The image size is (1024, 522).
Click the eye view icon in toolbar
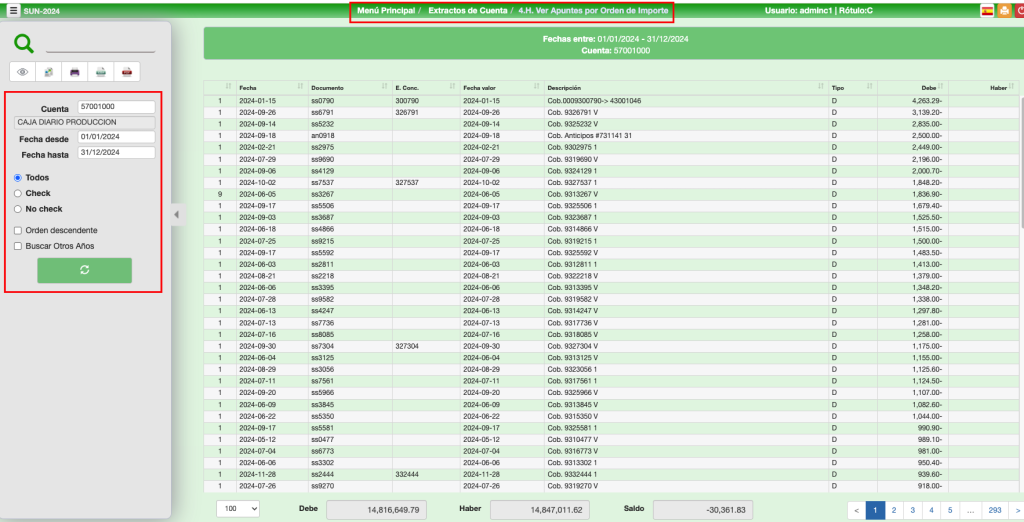[x=23, y=72]
